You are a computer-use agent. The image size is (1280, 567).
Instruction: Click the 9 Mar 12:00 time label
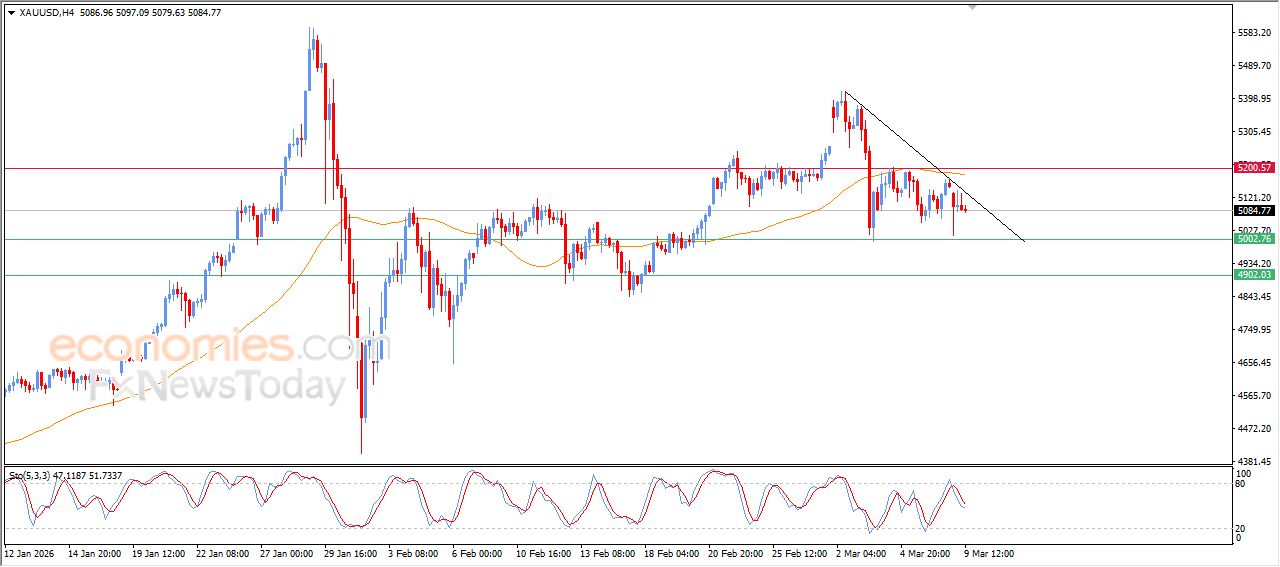coord(986,552)
